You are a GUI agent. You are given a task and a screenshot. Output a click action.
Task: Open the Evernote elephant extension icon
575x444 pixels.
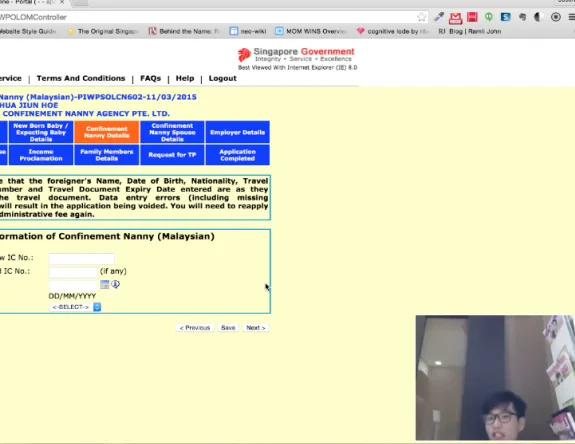523,17
